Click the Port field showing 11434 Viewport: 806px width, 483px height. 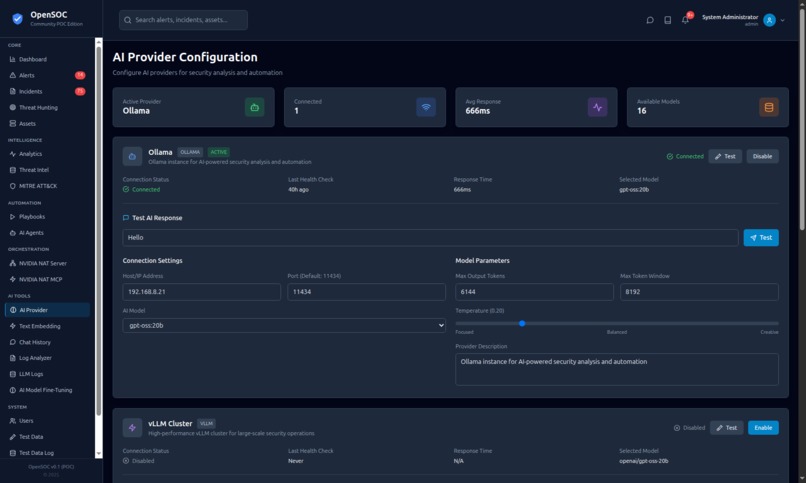[367, 292]
